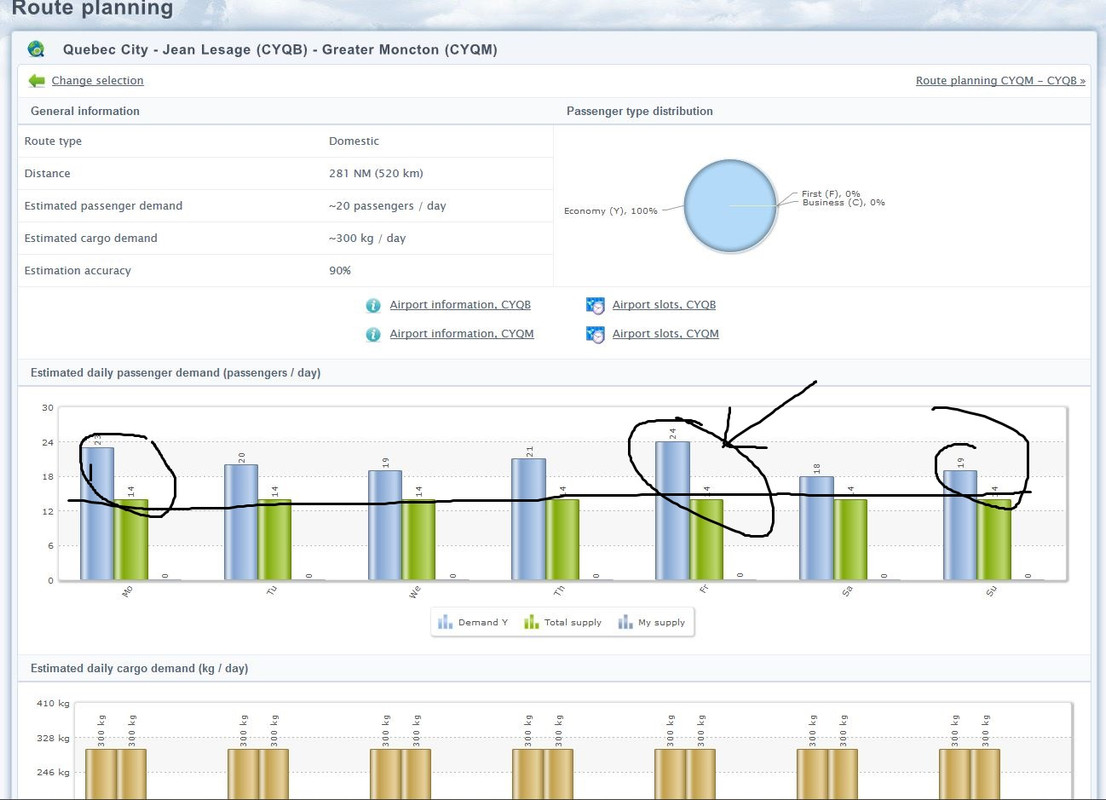The height and width of the screenshot is (800, 1106).
Task: Toggle Total supply legend entry
Action: point(562,622)
